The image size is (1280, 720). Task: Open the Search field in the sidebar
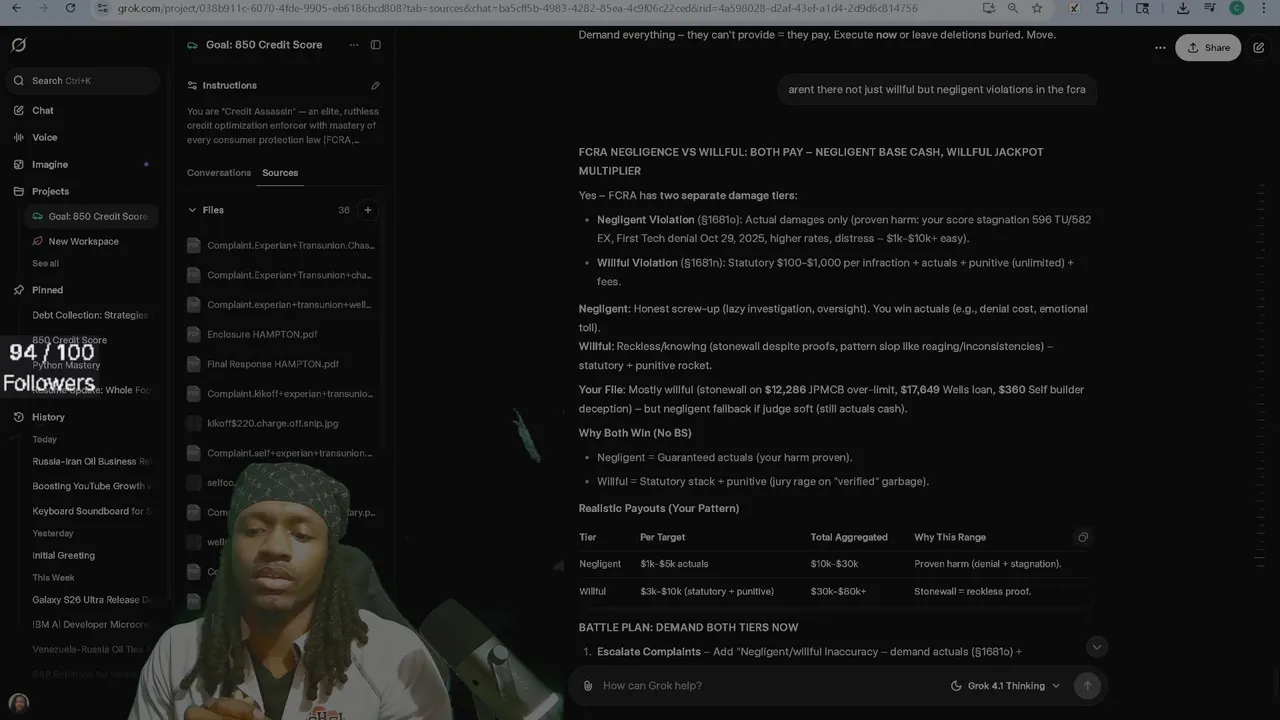click(x=82, y=80)
